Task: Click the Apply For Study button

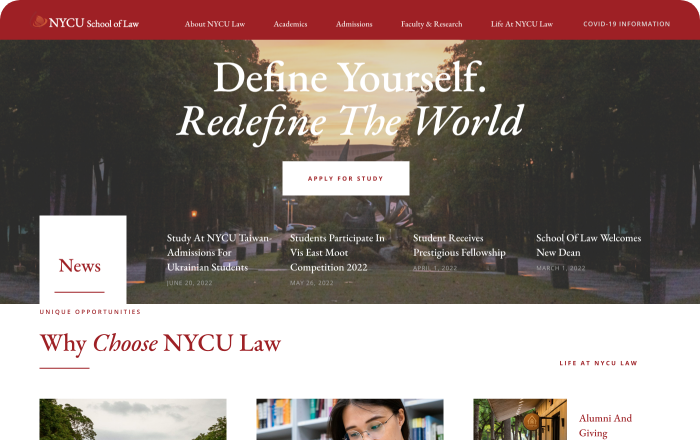Action: point(346,178)
